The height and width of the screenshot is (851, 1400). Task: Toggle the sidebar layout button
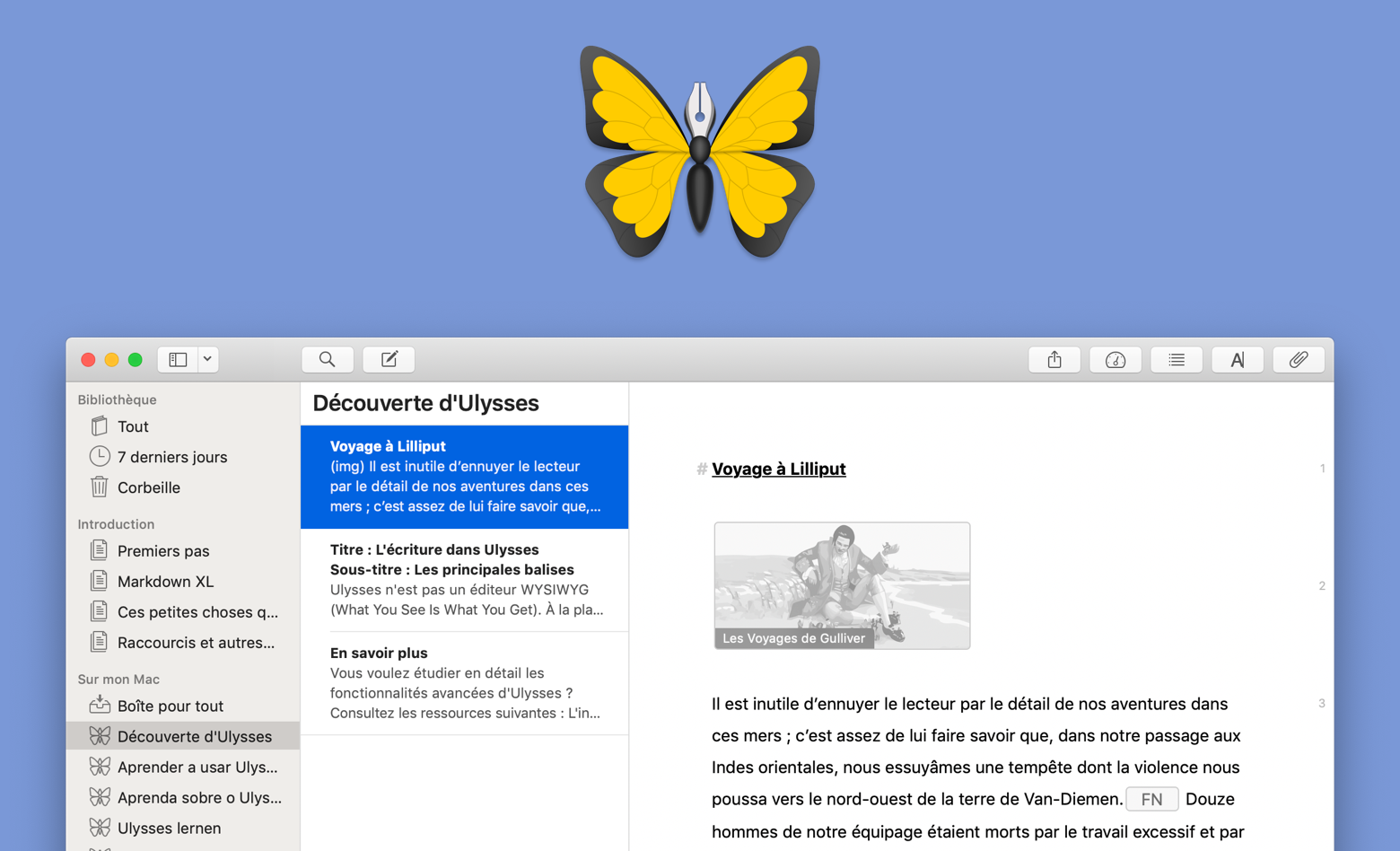pos(178,360)
